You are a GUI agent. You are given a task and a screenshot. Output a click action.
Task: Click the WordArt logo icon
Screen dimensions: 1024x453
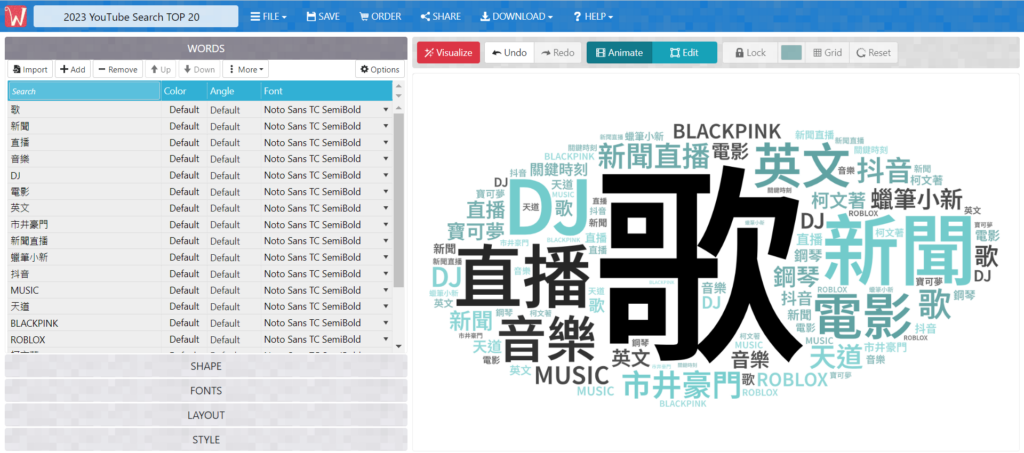(x=15, y=16)
